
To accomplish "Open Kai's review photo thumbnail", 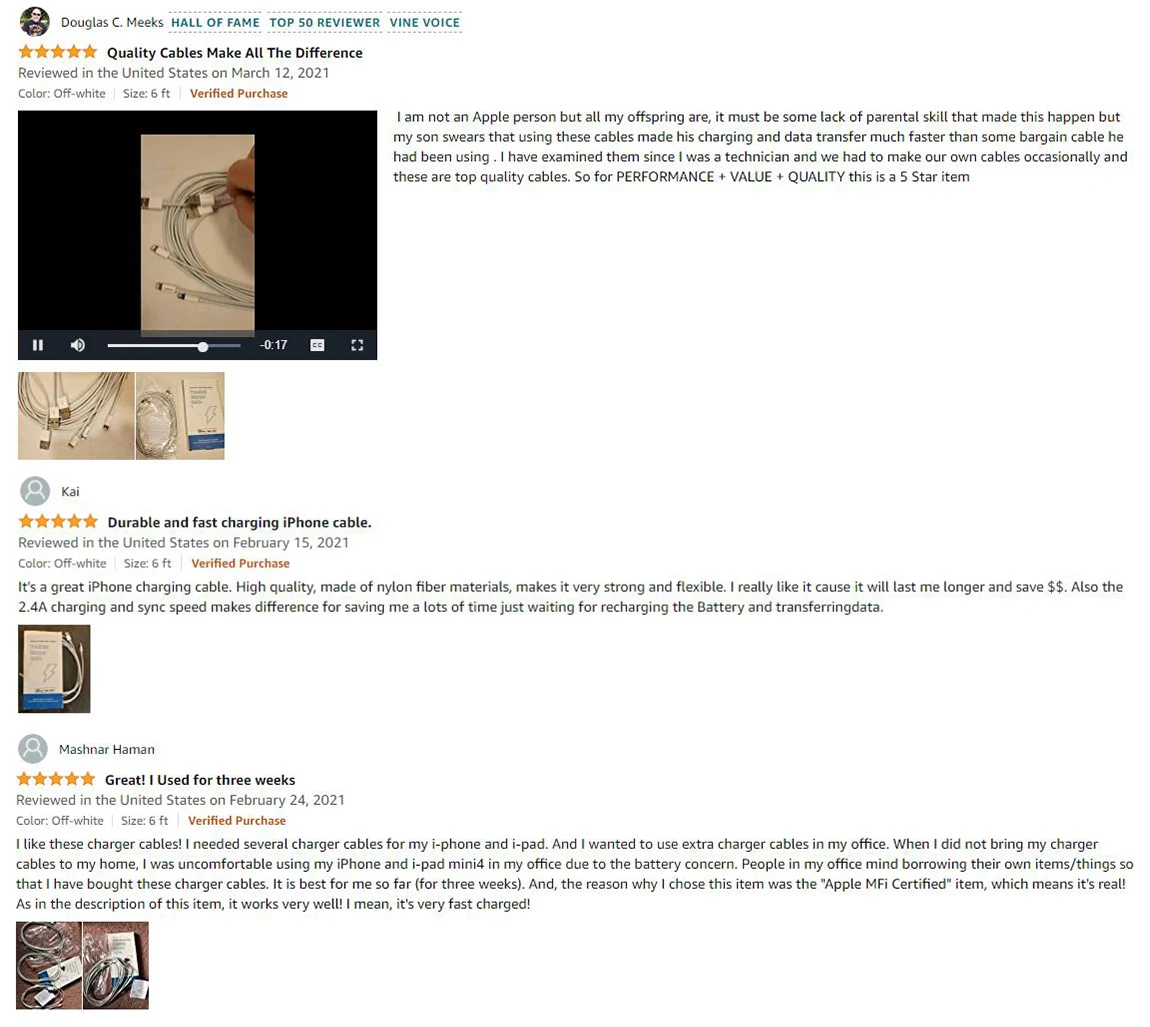I will pos(54,669).
